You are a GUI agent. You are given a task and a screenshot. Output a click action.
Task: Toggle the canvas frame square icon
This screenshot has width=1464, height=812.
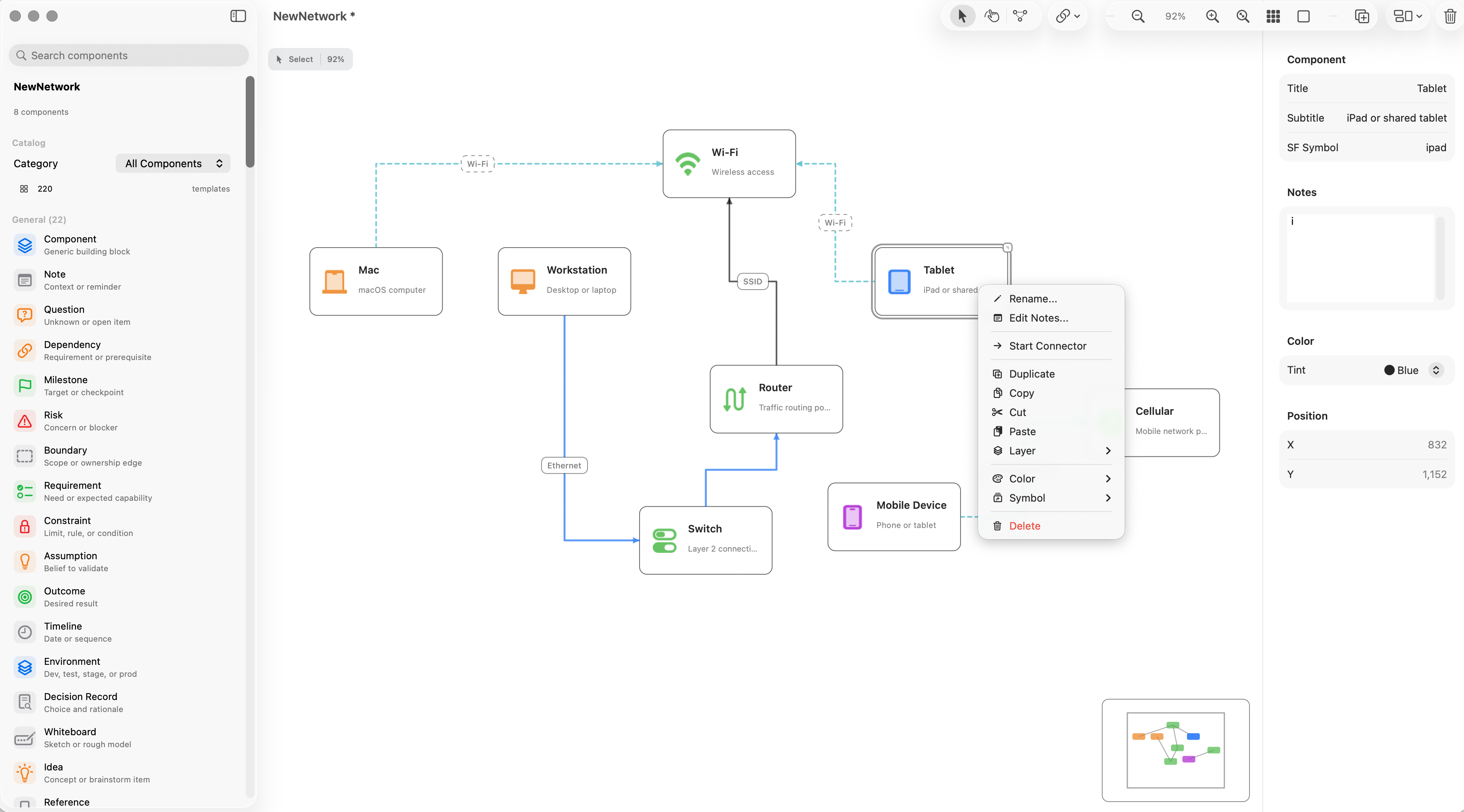coord(1304,16)
